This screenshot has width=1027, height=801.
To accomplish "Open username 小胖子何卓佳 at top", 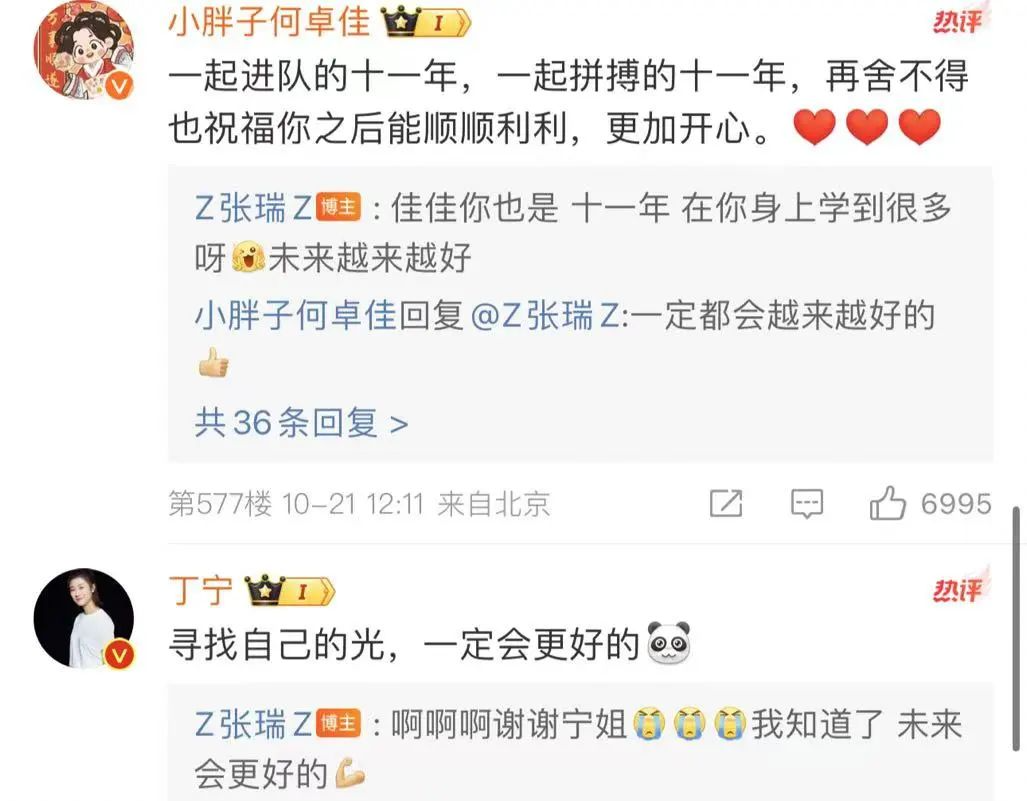I will click(269, 22).
